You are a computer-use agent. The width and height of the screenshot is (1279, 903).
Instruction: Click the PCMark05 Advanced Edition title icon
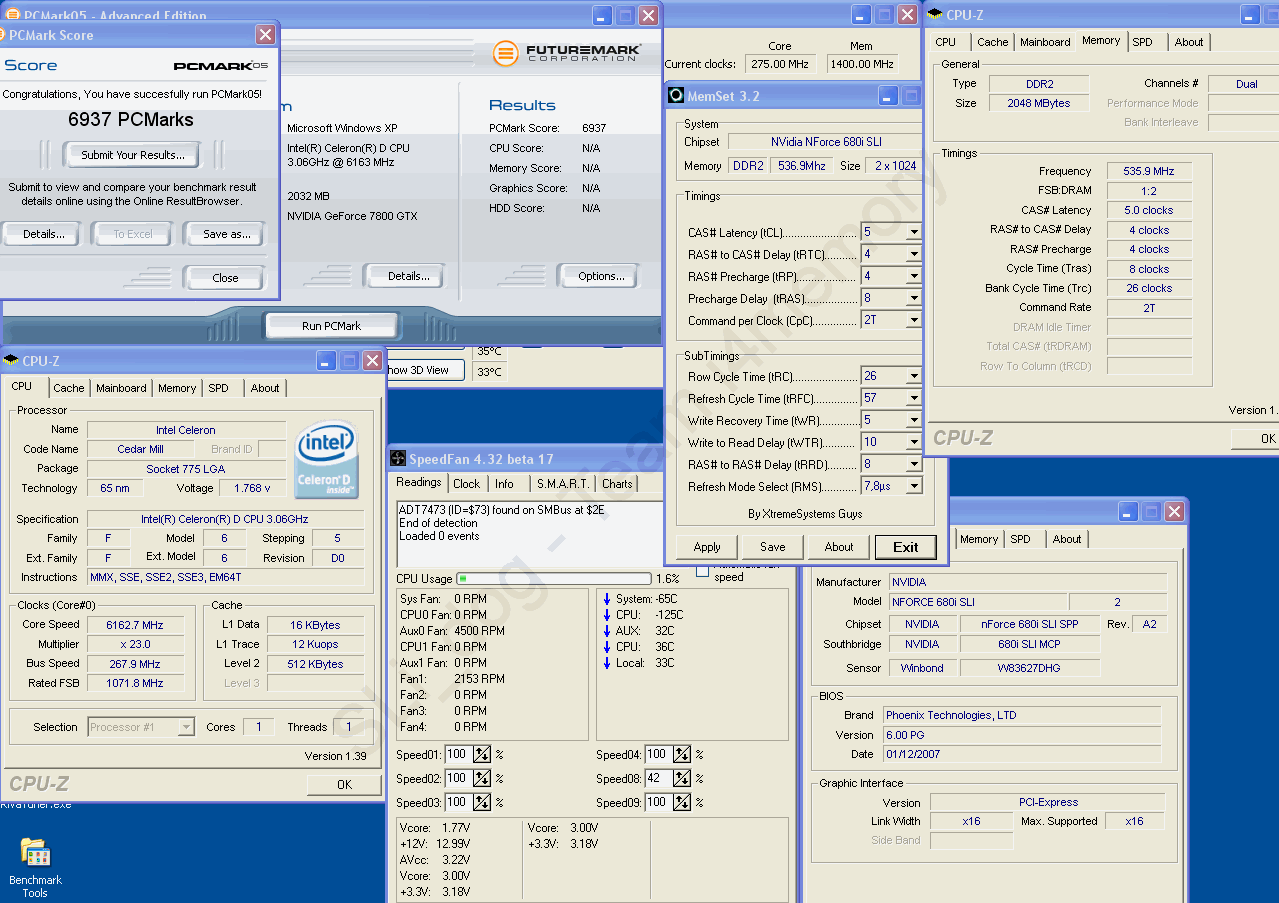tap(13, 15)
